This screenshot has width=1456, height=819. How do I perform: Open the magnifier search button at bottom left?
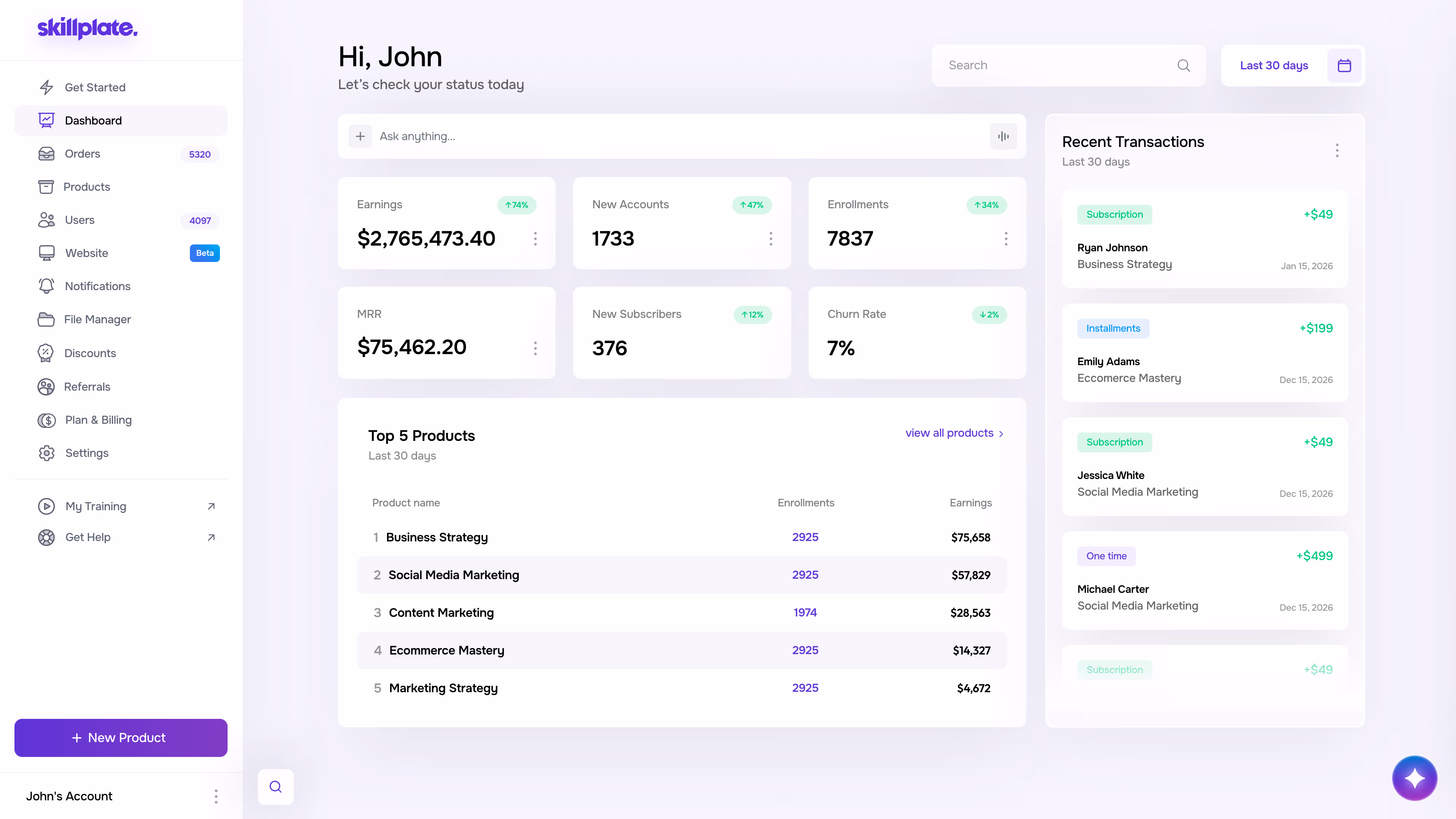[x=276, y=786]
